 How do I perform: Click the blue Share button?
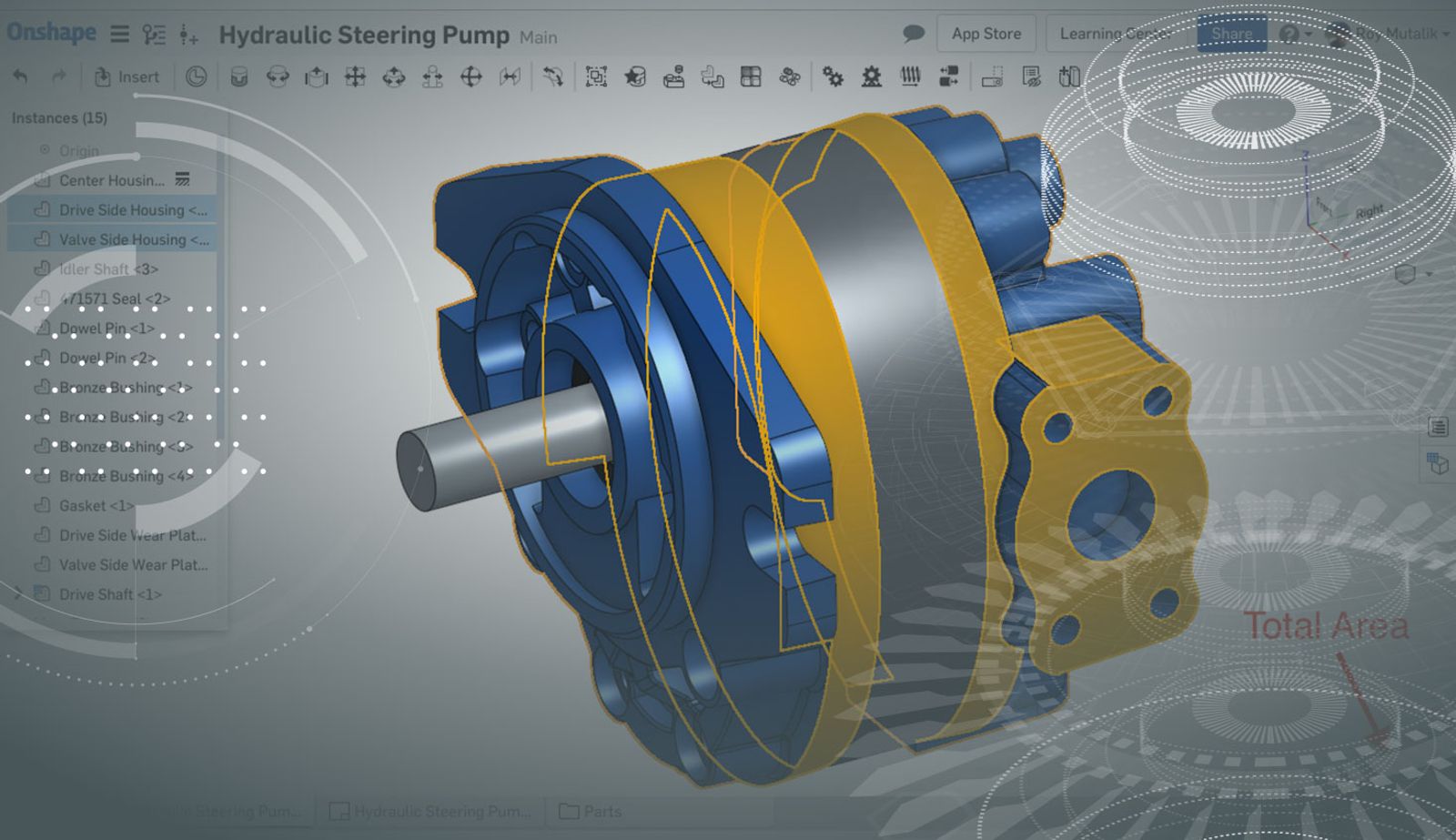coord(1231,34)
